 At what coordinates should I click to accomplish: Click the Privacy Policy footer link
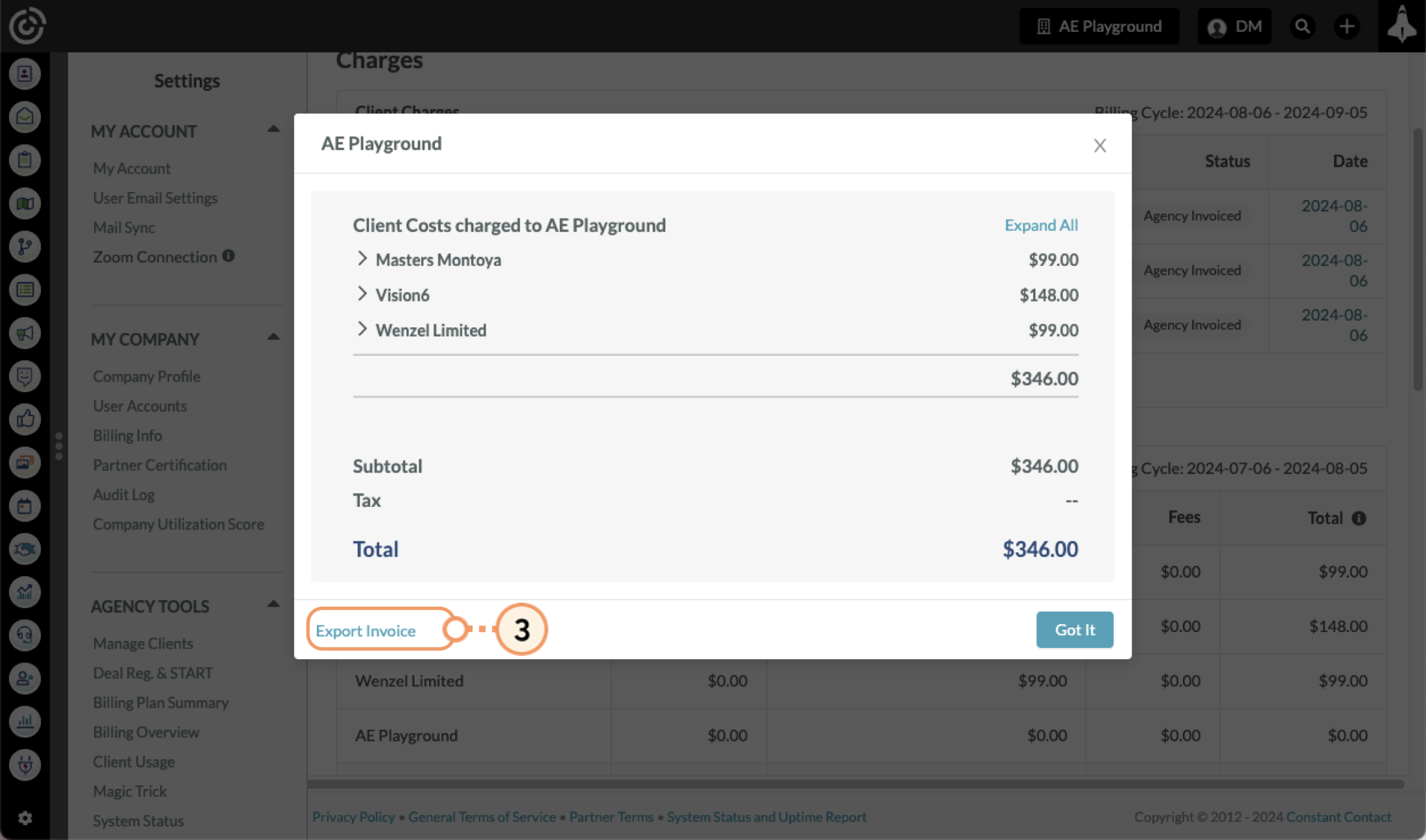tap(354, 817)
